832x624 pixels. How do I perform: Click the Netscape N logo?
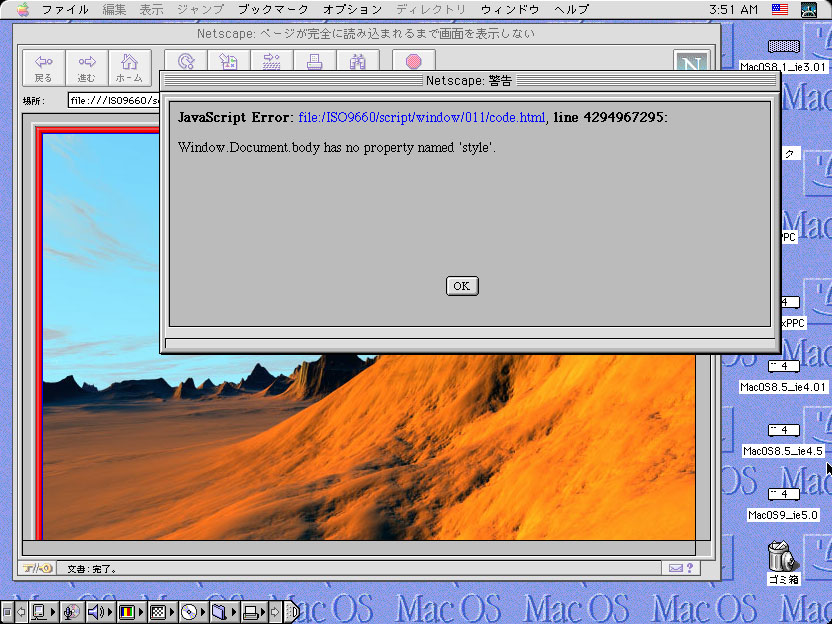(x=691, y=61)
